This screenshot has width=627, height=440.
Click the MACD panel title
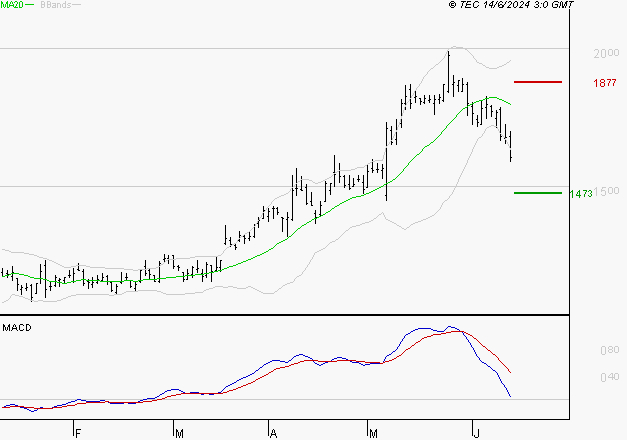17,328
